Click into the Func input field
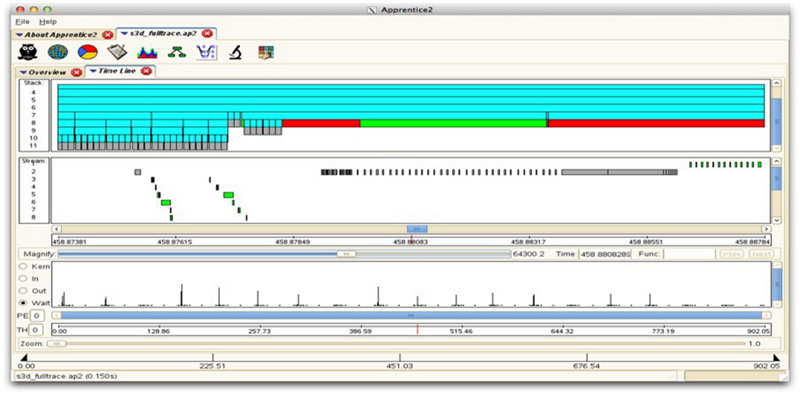 pyautogui.click(x=688, y=254)
